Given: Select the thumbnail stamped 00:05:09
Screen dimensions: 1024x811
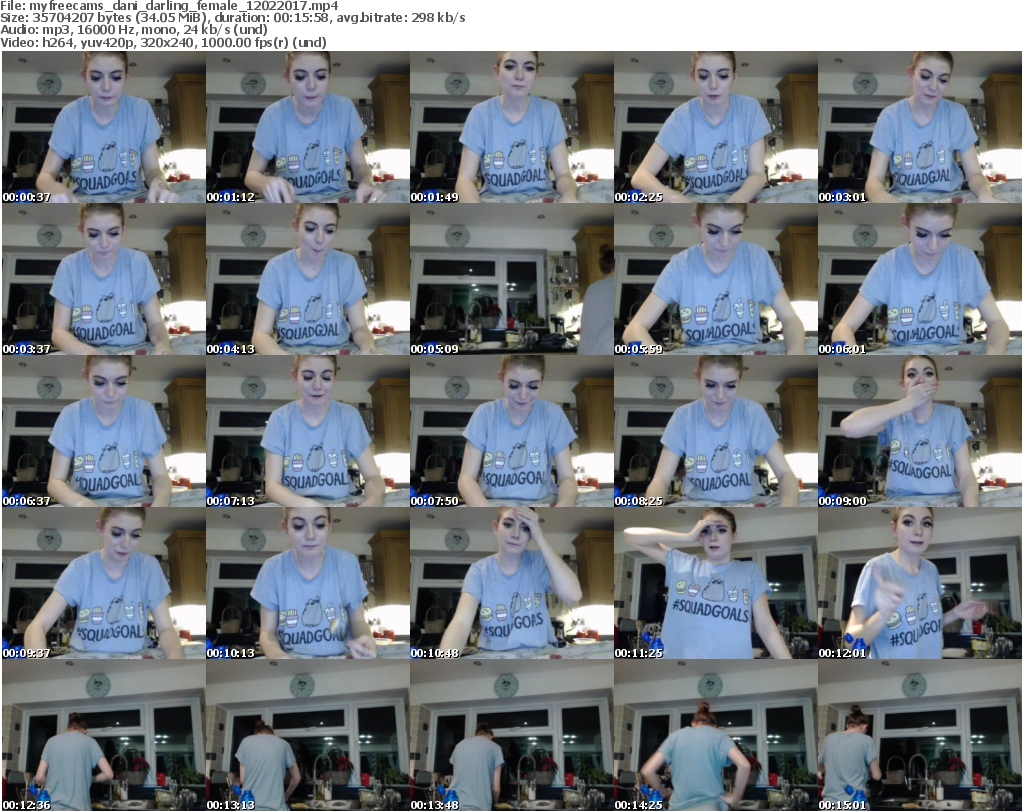Looking at the screenshot, I should pos(511,279).
